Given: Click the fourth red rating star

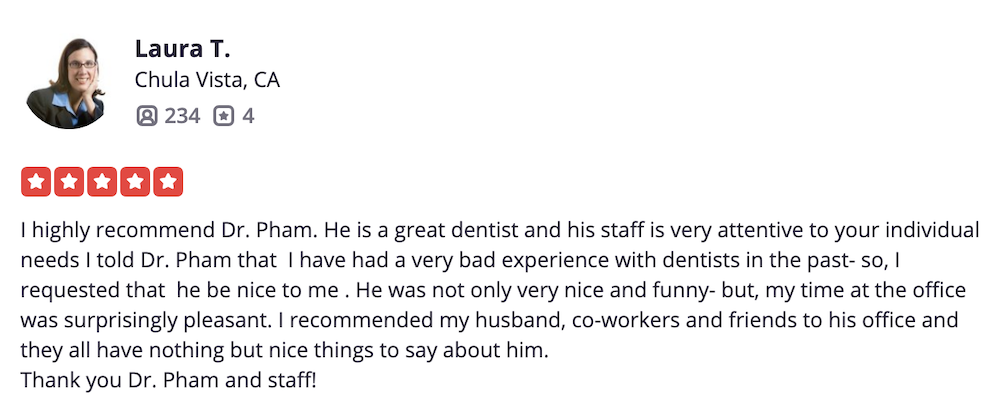Looking at the screenshot, I should click(135, 182).
